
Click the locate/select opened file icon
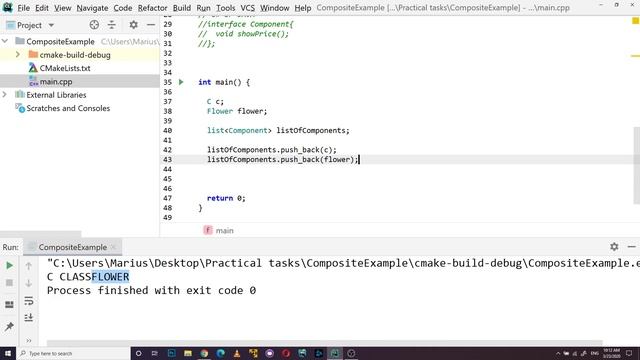tap(94, 25)
